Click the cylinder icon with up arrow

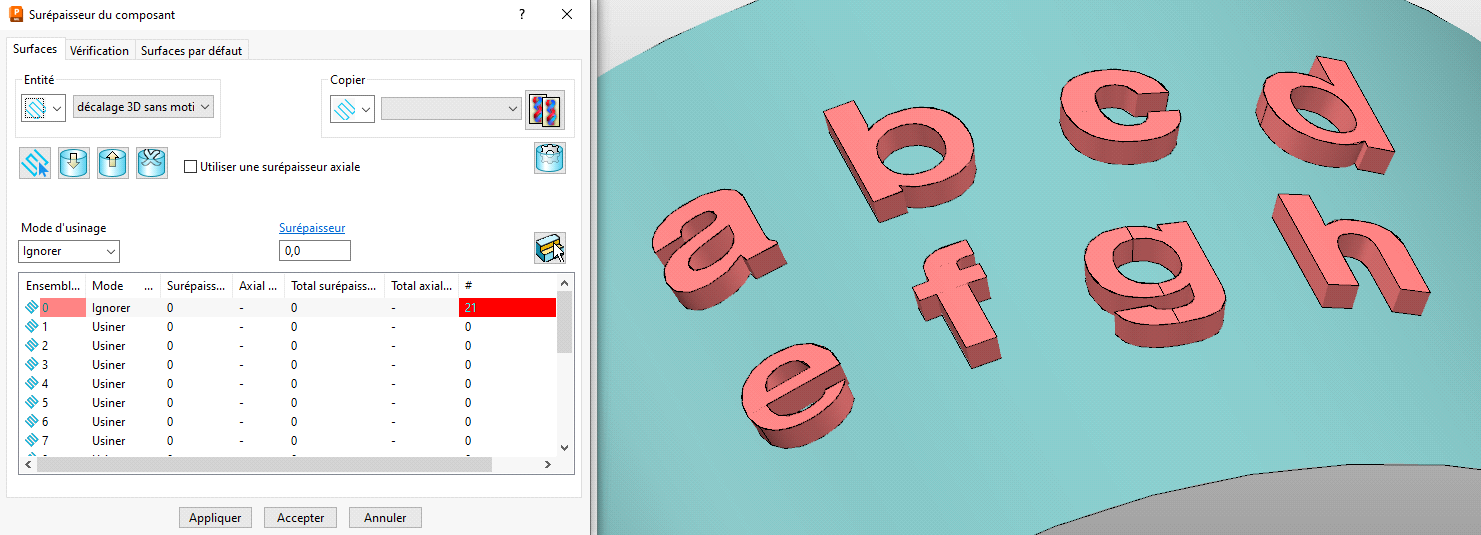113,162
